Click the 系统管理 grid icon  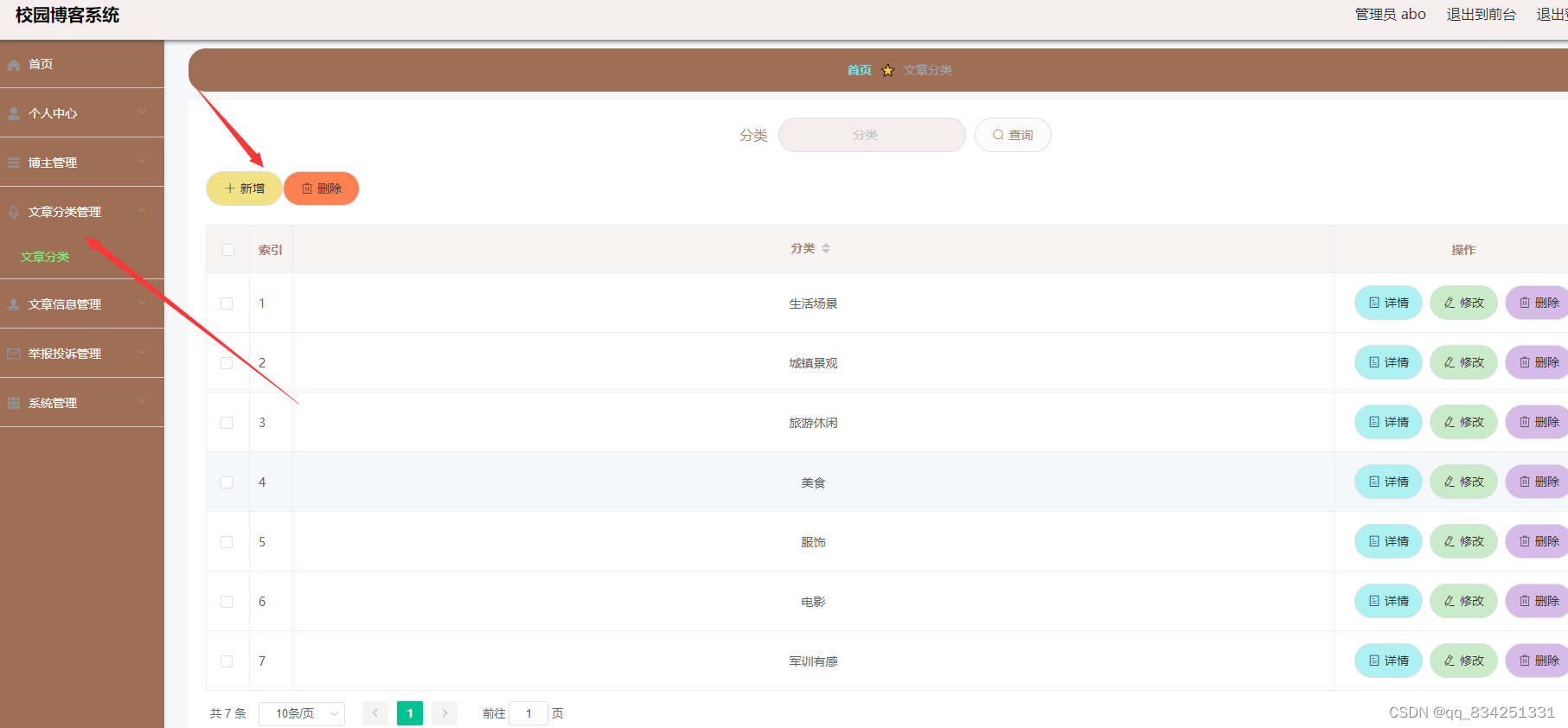(14, 403)
